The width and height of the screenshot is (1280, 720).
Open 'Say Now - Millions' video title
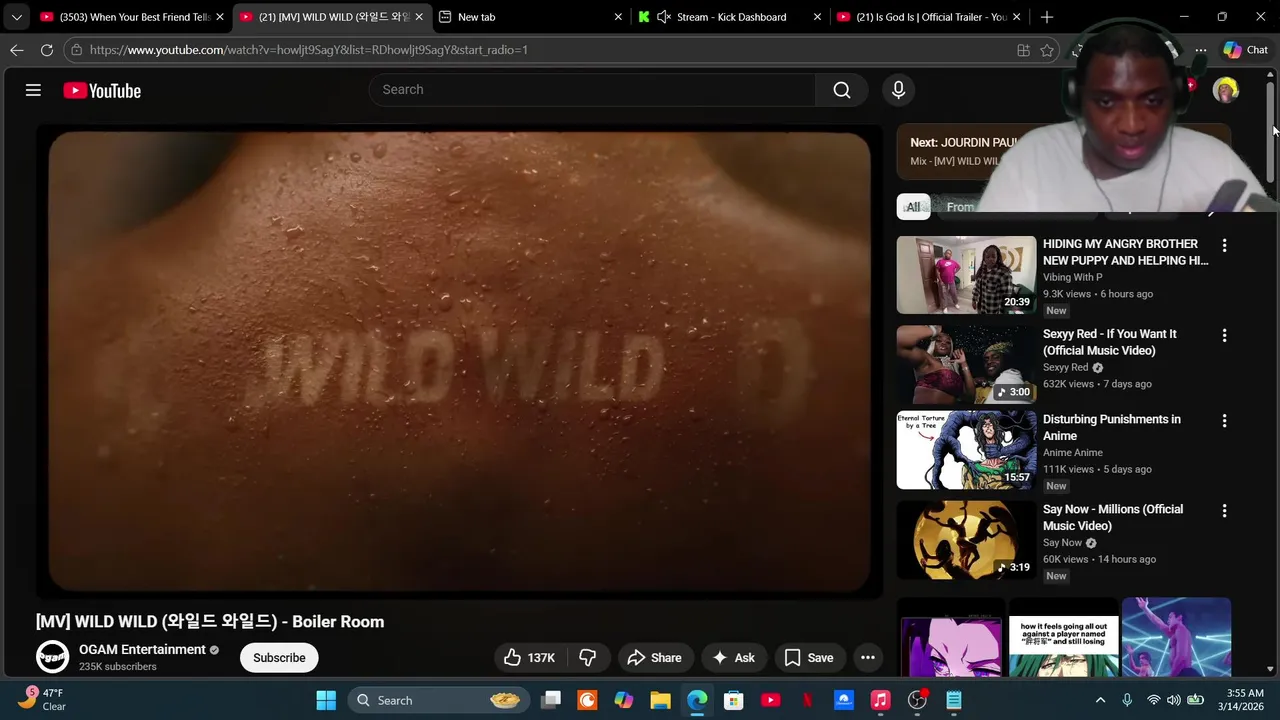click(x=1113, y=517)
